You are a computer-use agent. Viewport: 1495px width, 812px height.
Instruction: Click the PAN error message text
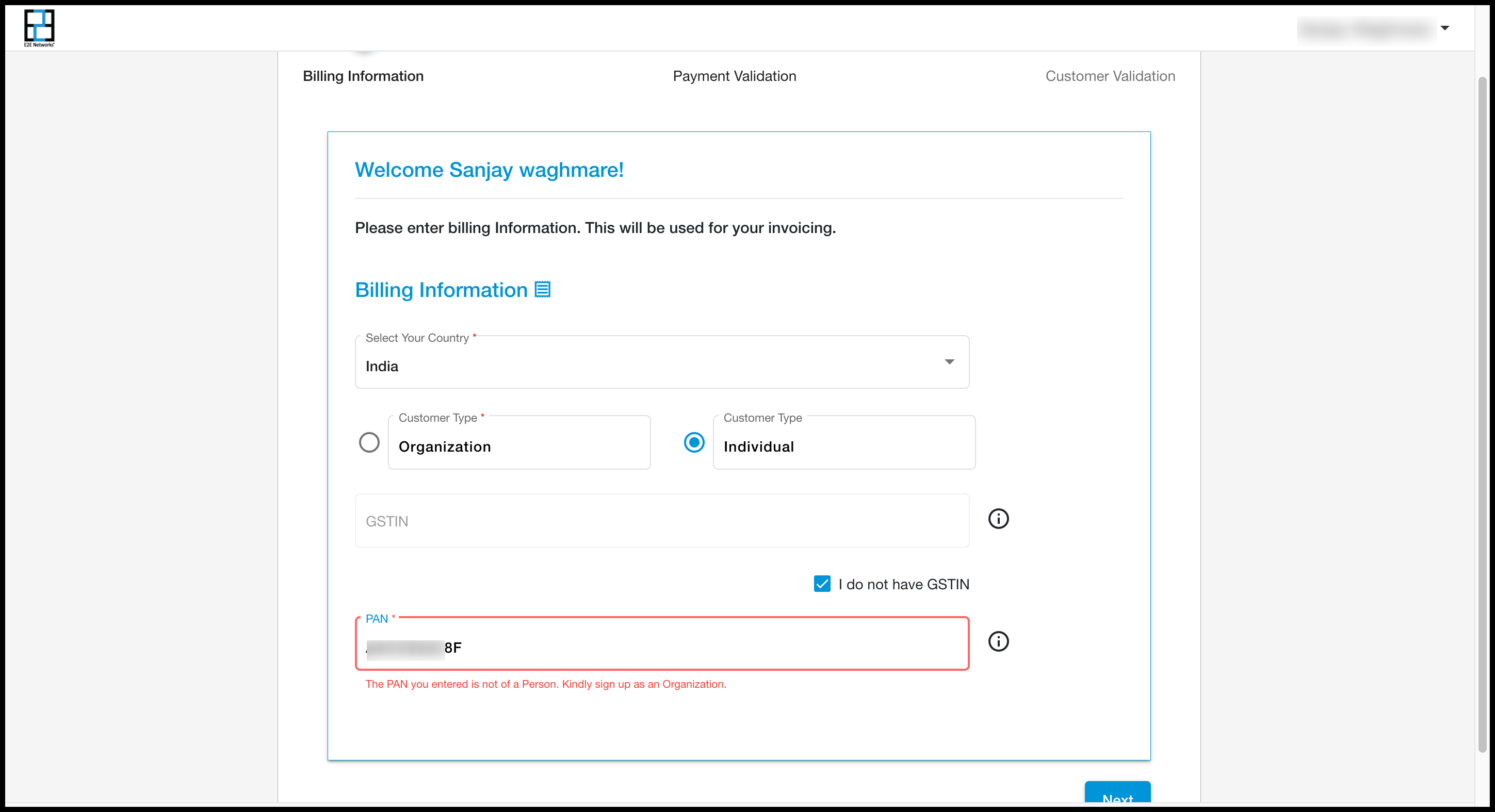(546, 684)
